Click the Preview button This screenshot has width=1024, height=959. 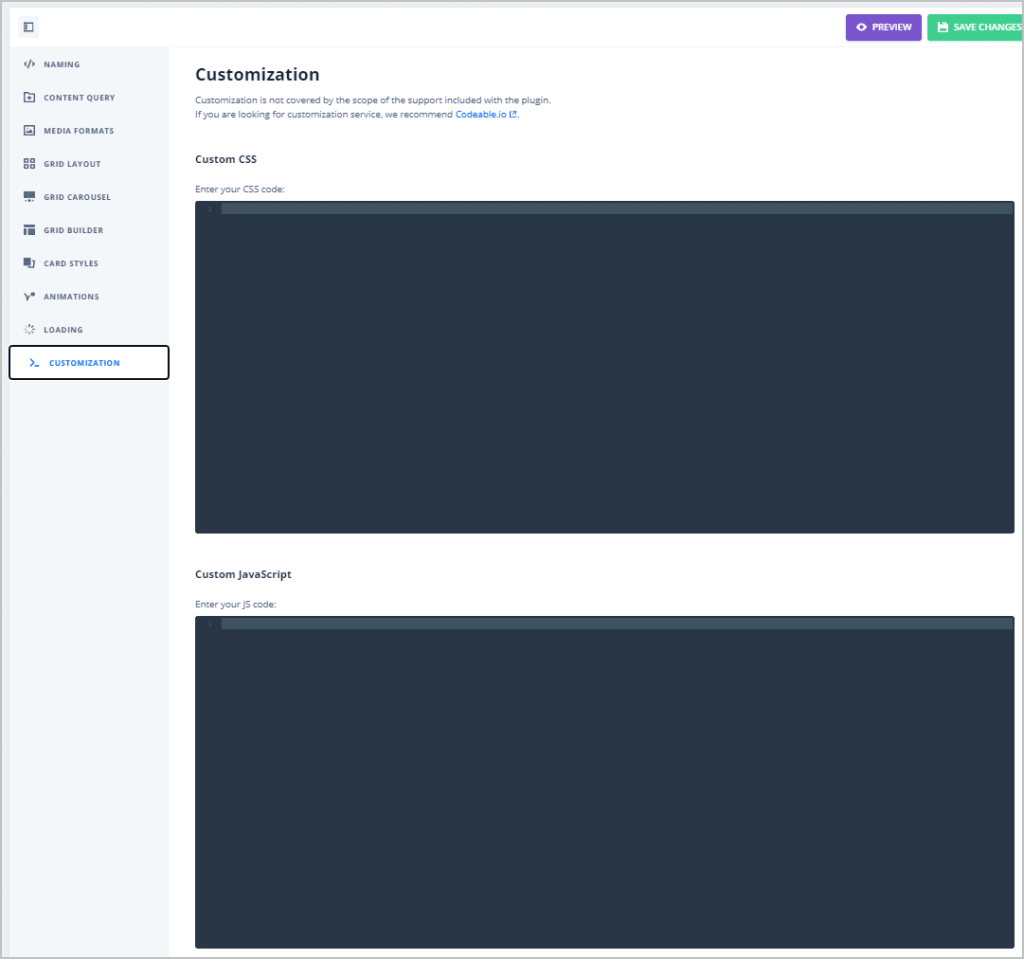[x=883, y=27]
